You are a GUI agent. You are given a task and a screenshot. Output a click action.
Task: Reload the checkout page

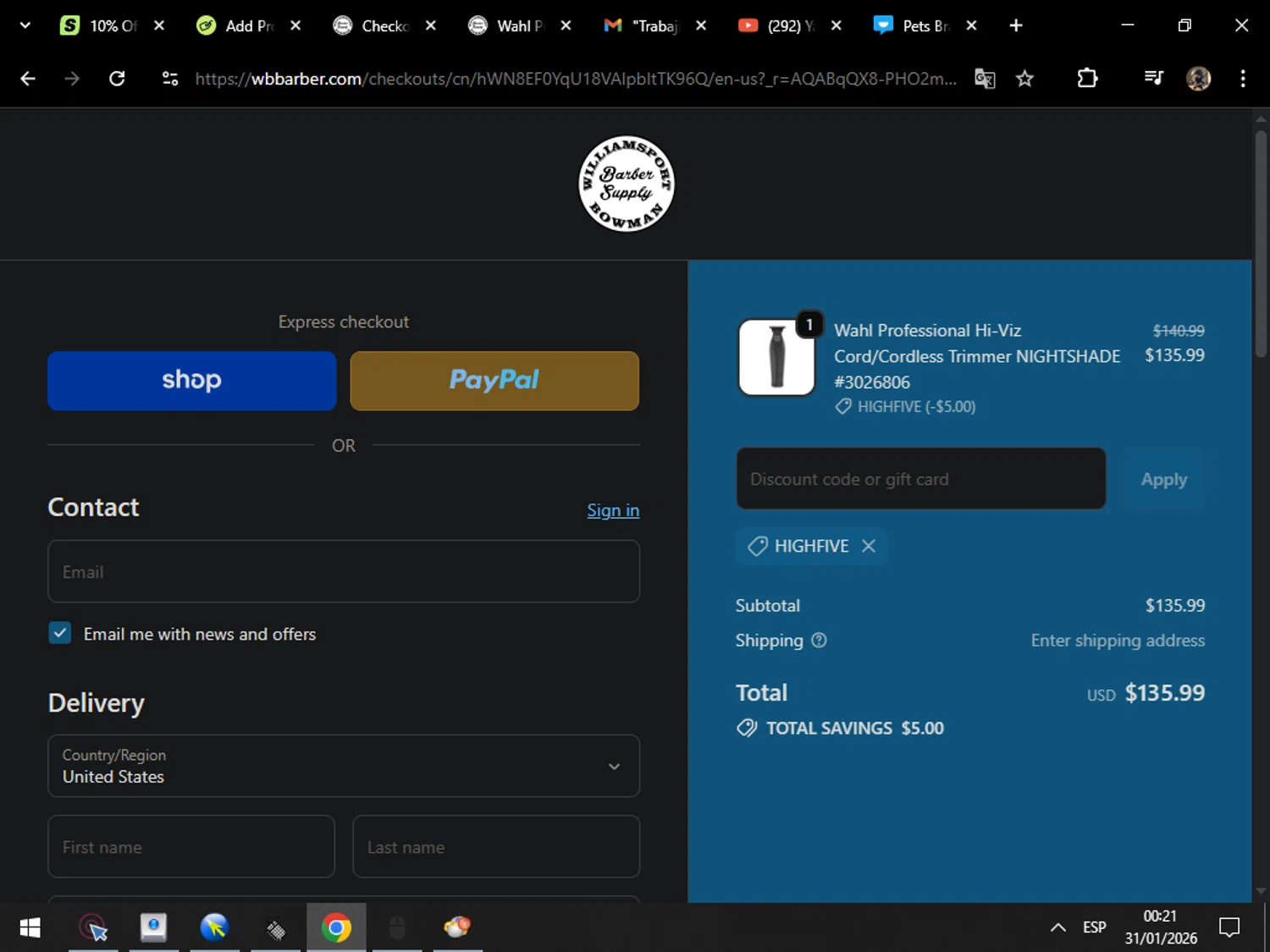(x=117, y=79)
